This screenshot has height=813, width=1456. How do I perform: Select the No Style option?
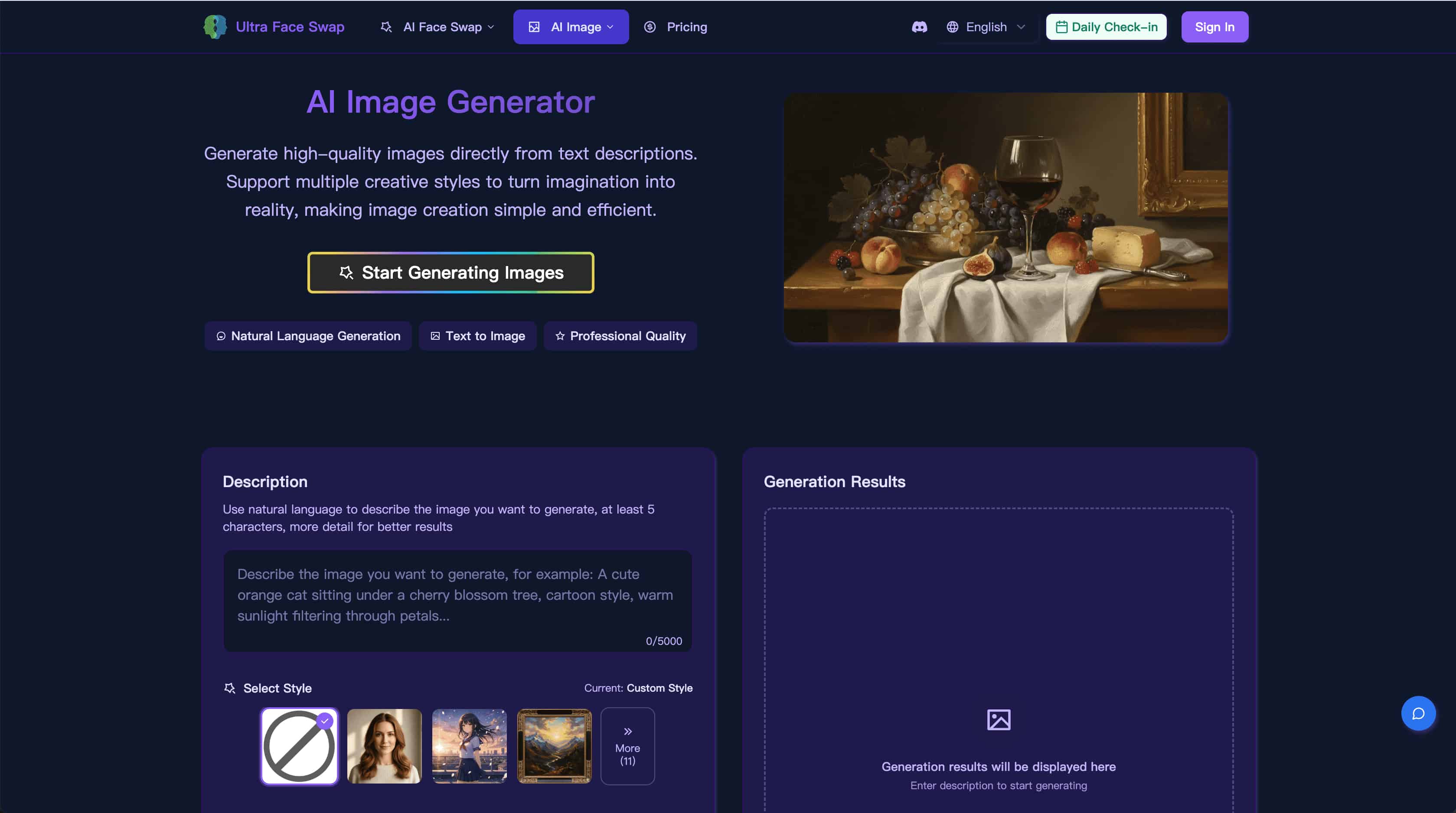coord(299,746)
